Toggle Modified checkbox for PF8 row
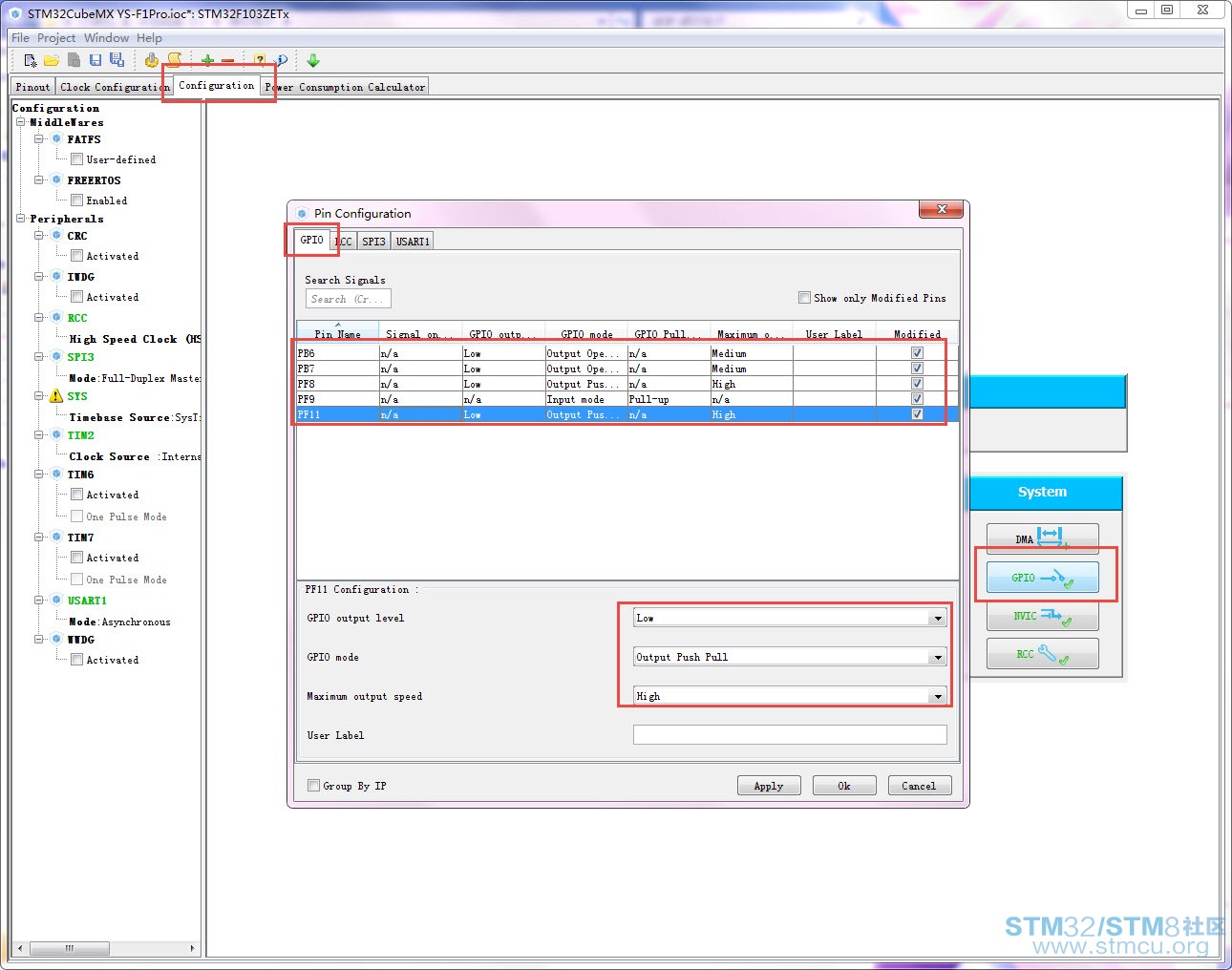Viewport: 1232px width, 970px height. coord(917,384)
